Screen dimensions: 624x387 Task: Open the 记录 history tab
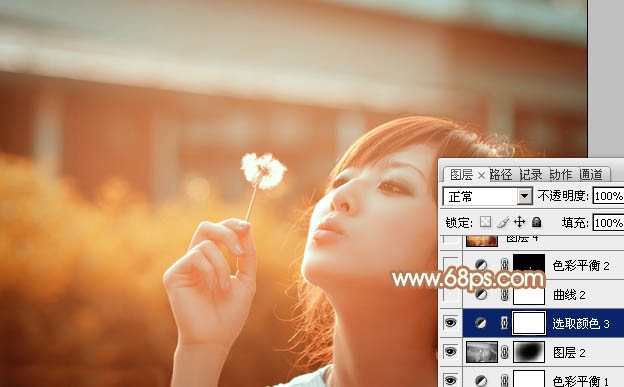(x=531, y=174)
